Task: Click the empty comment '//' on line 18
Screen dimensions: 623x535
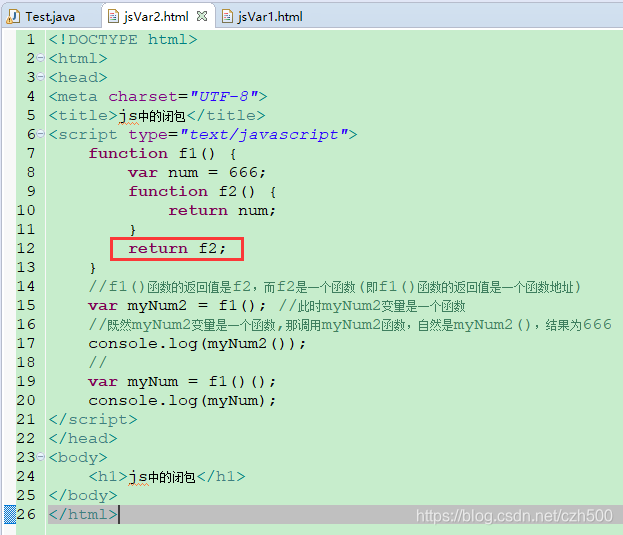Action: [x=98, y=363]
